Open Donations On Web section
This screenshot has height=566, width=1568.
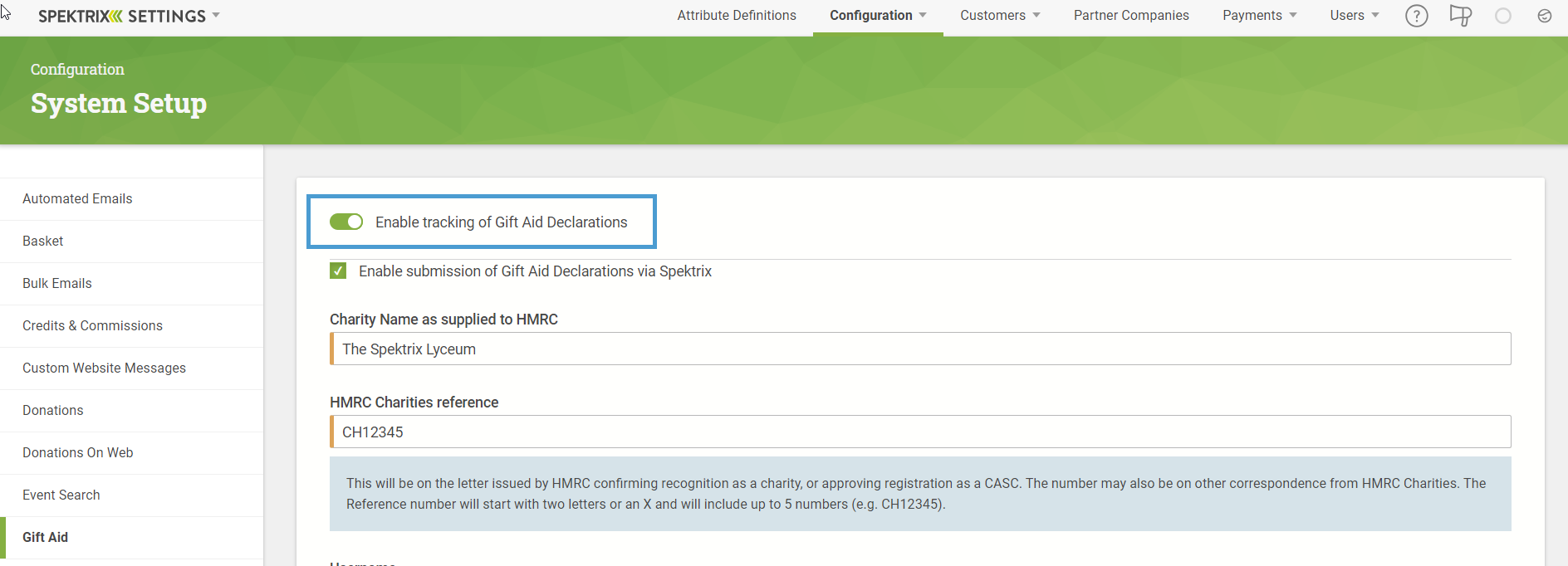coord(132,453)
